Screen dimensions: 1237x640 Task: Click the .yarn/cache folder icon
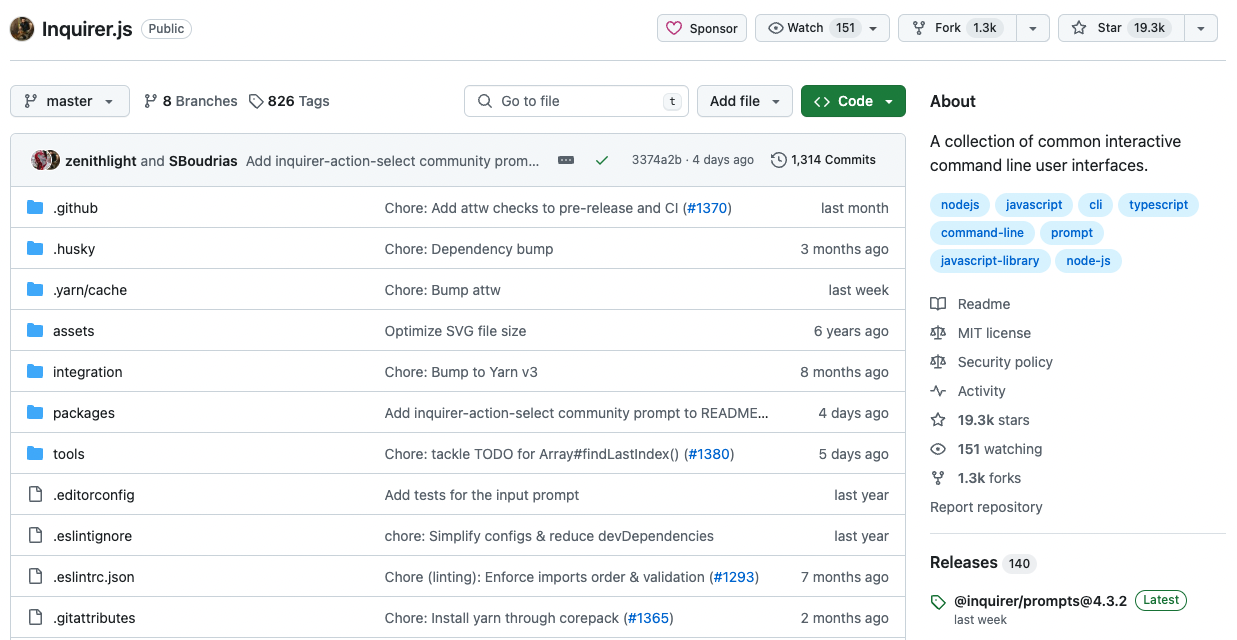35,290
